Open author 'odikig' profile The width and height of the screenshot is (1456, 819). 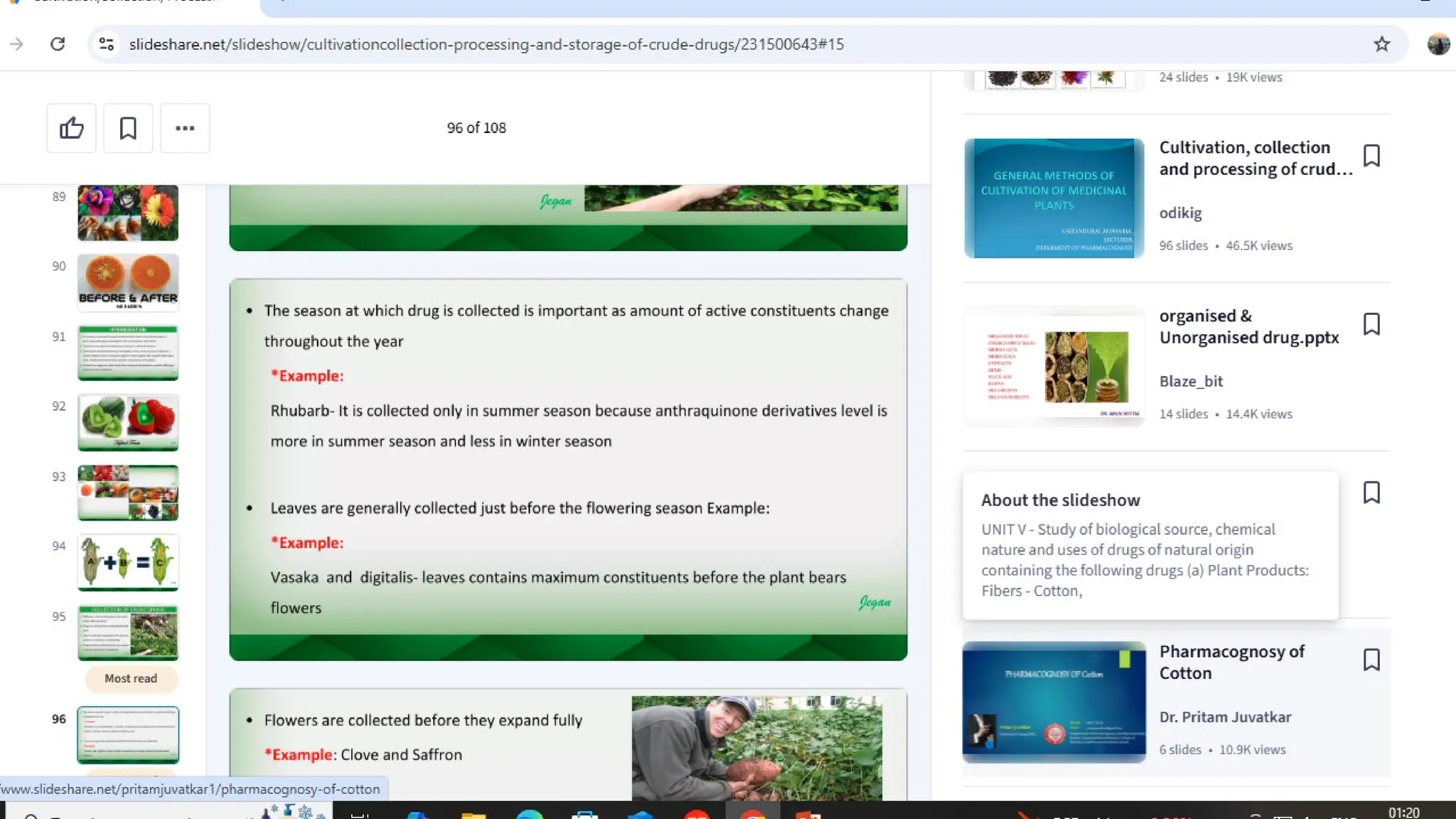pyautogui.click(x=1180, y=213)
